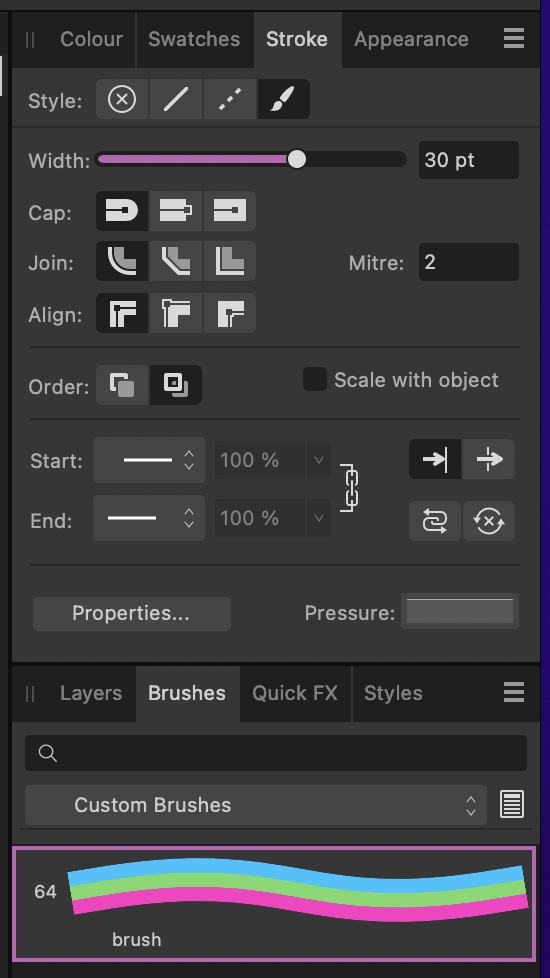Screen dimensions: 550x978
Task: Switch to the Swatches tab
Action: pos(194,39)
